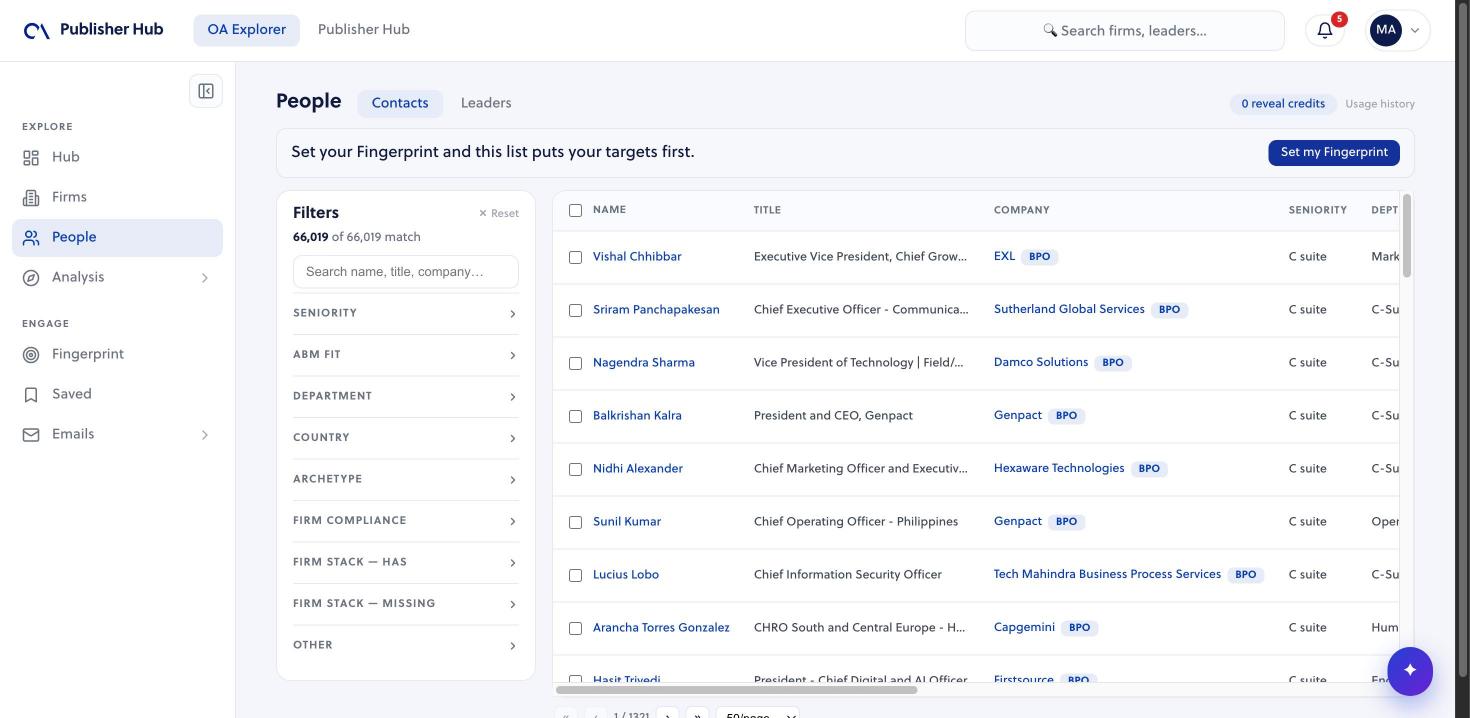This screenshot has width=1470, height=718.
Task: Click the Hub grid icon in sidebar
Action: (x=31, y=158)
